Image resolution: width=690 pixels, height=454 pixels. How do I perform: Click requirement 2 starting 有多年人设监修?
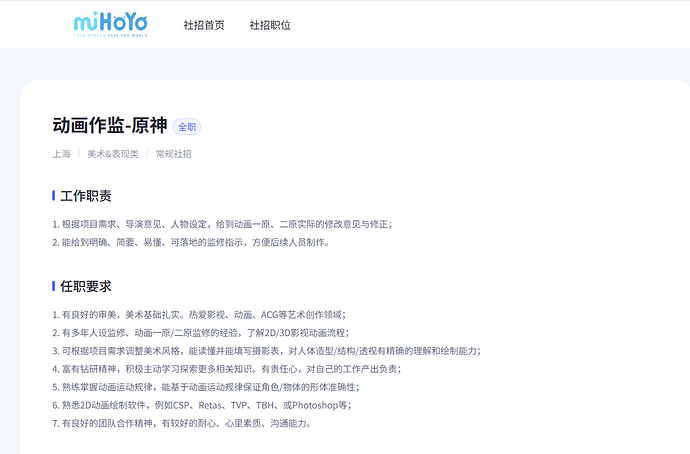(201, 333)
